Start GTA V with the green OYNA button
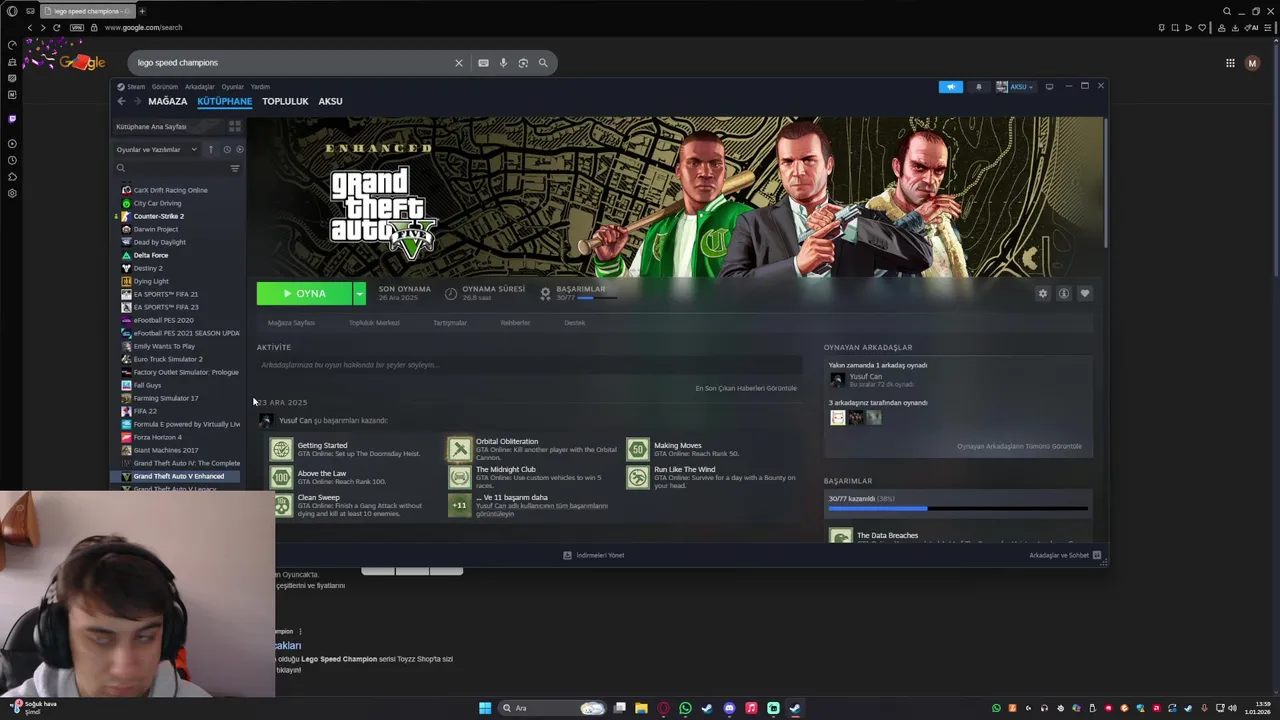Screen dimensions: 1280x720 [304, 293]
